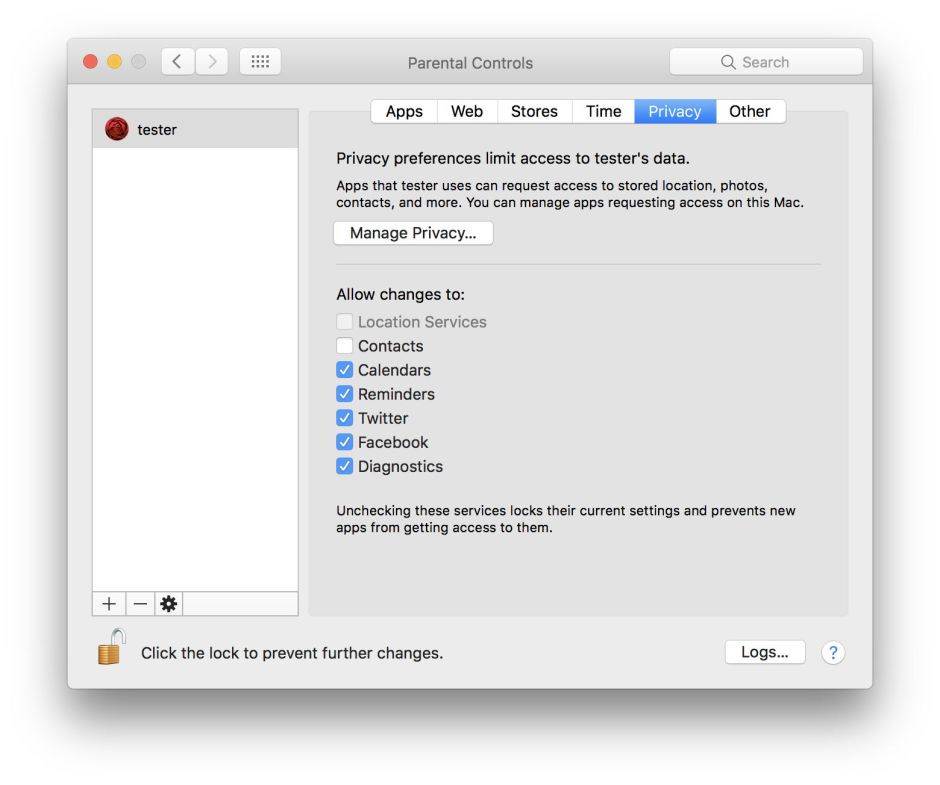Image resolution: width=940 pixels, height=785 pixels.
Task: Open the Logs button
Action: tap(764, 652)
